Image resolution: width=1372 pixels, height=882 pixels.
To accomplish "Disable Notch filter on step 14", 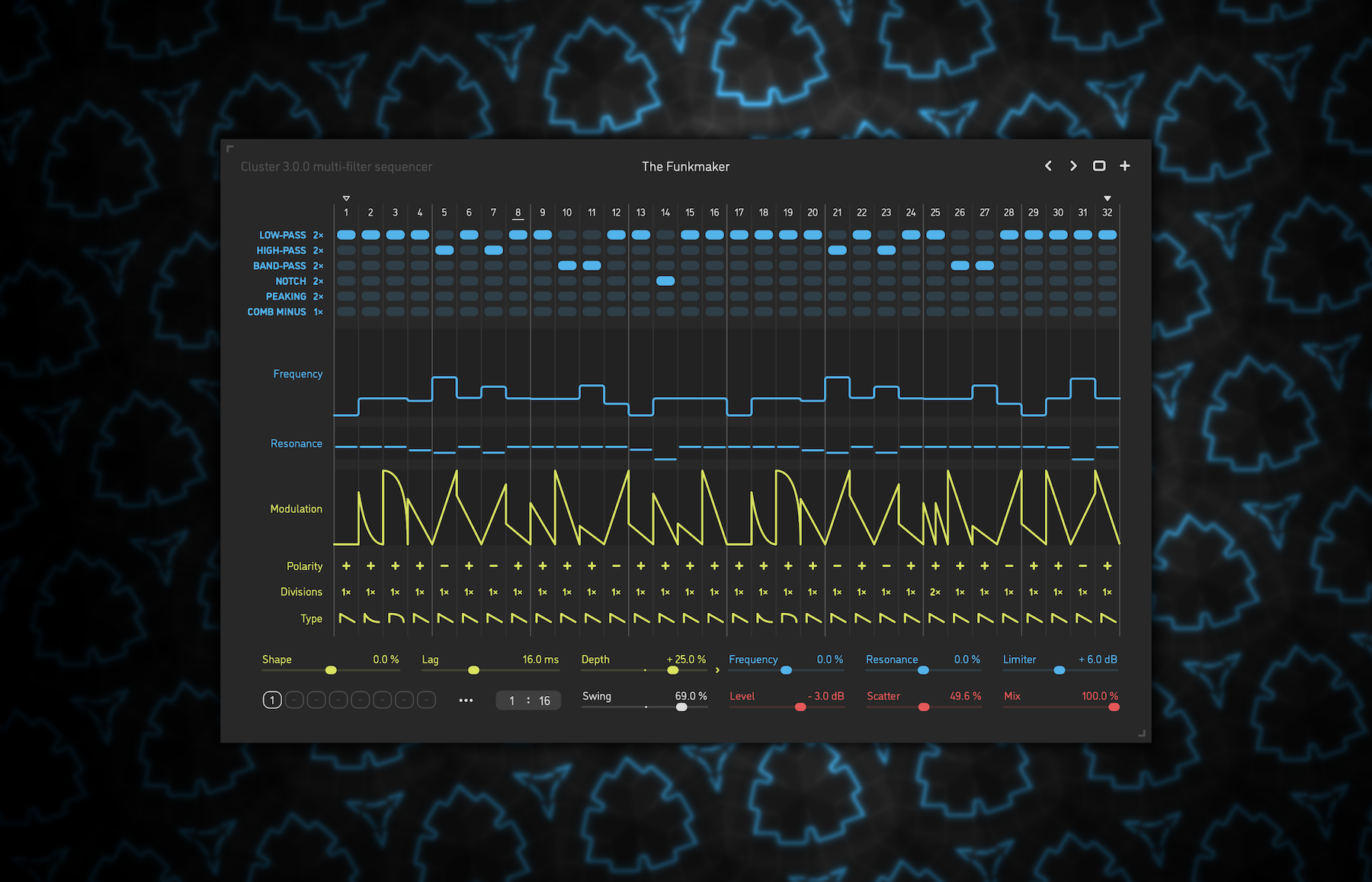I will pos(665,281).
